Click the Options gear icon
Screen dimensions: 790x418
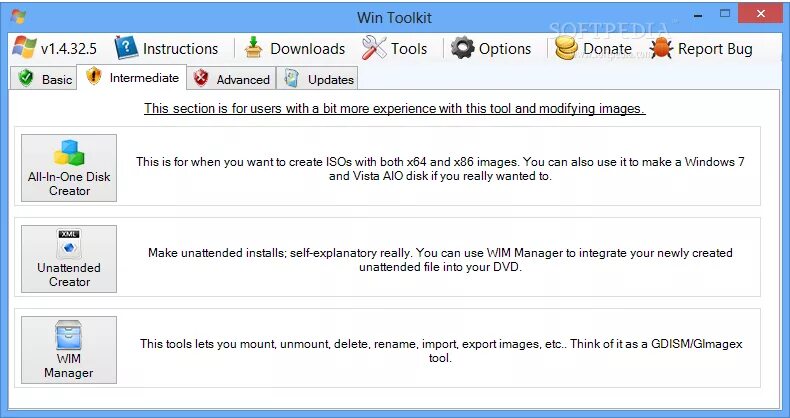(x=463, y=48)
